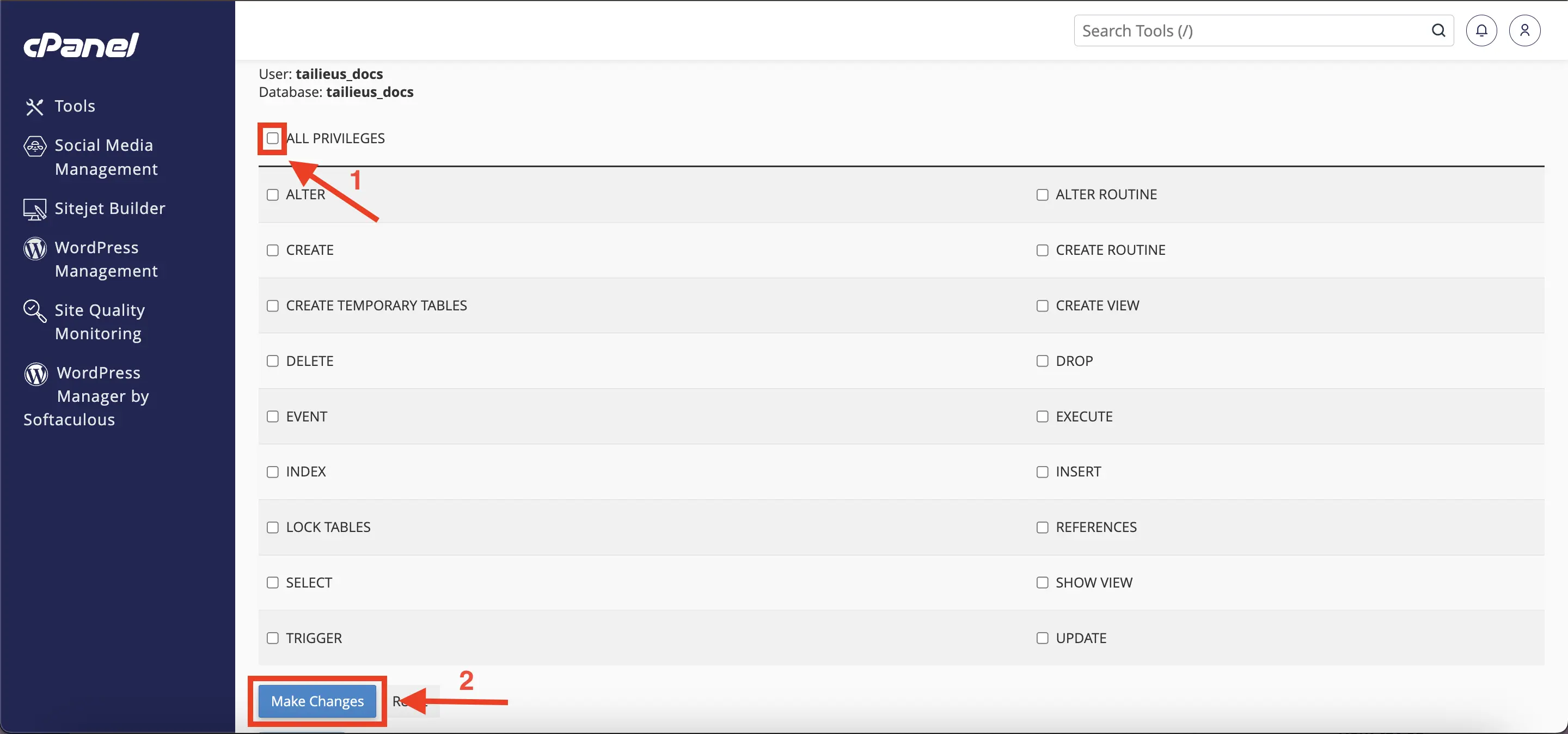Click the search magnifier icon
Screen dimensions: 1568x734
coord(1438,30)
